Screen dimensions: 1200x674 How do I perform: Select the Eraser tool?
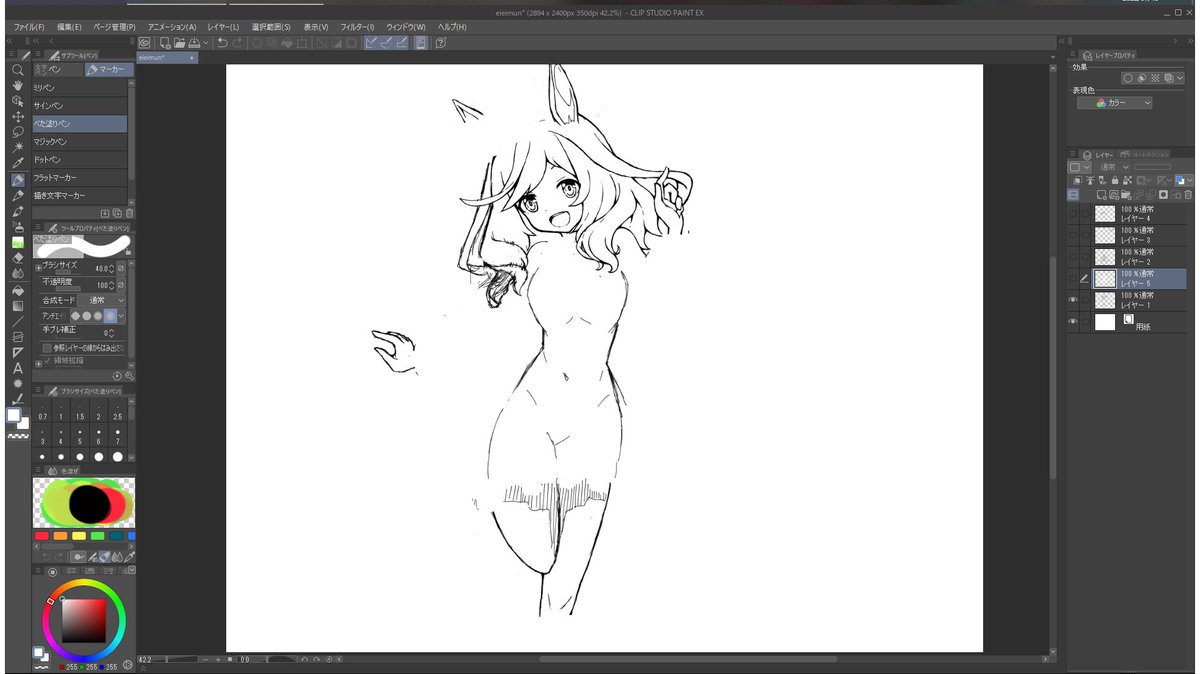[x=18, y=257]
